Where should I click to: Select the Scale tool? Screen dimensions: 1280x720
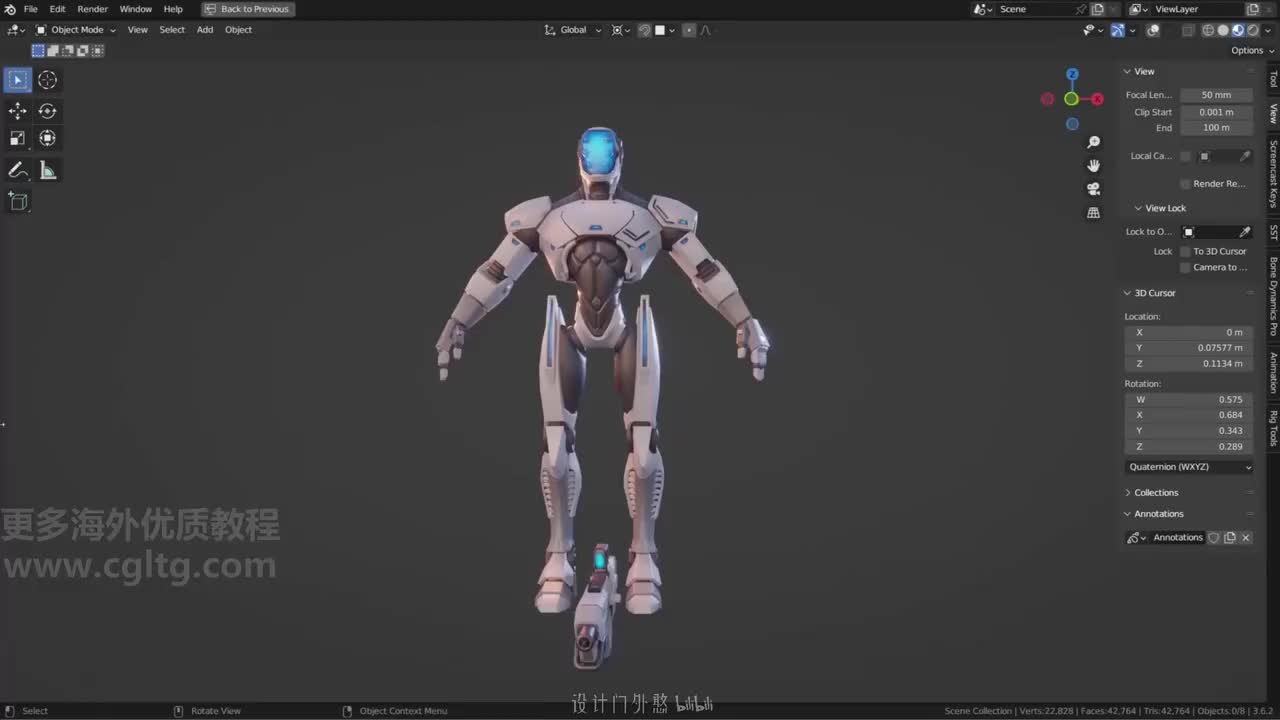click(x=18, y=138)
